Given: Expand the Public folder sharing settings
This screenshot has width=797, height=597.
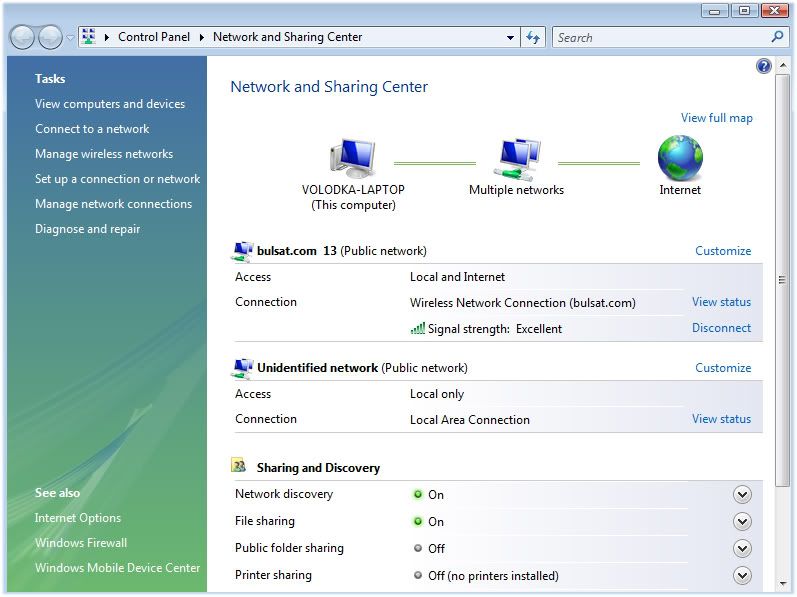Looking at the screenshot, I should (x=742, y=548).
